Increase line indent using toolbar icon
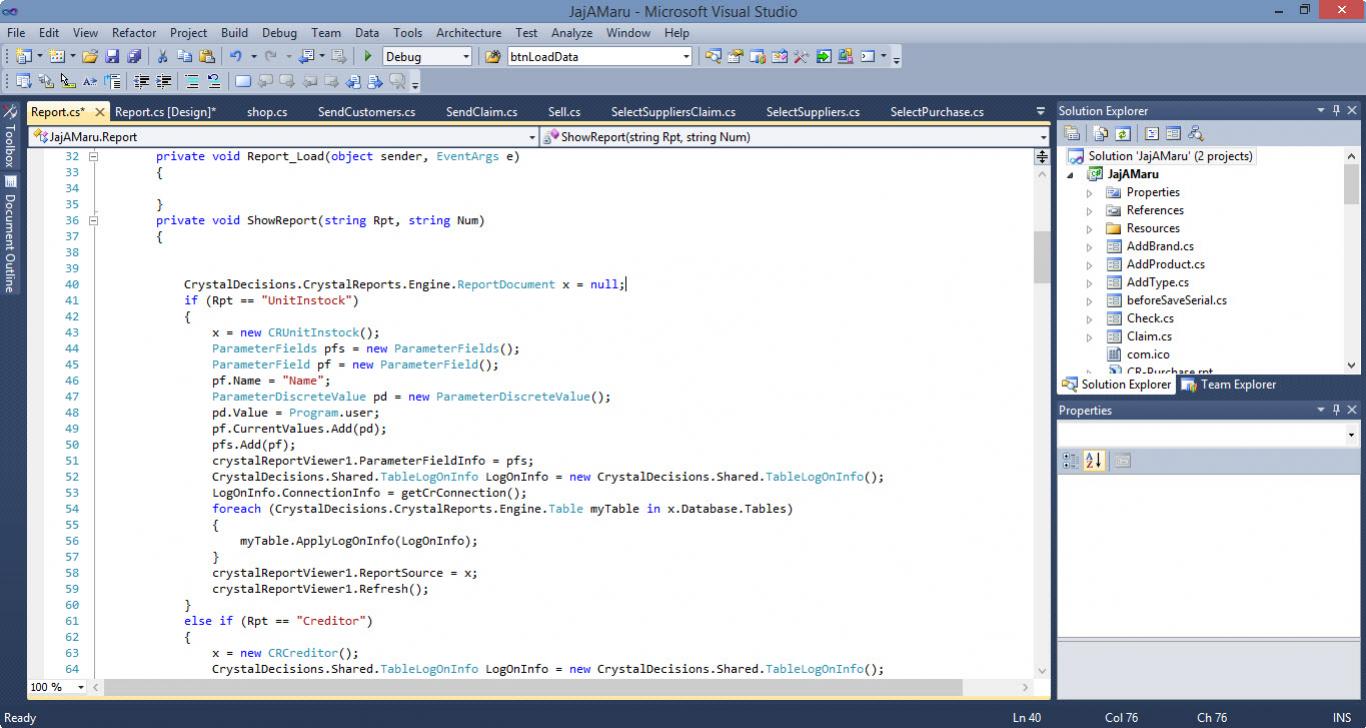1366x728 pixels. pos(163,81)
